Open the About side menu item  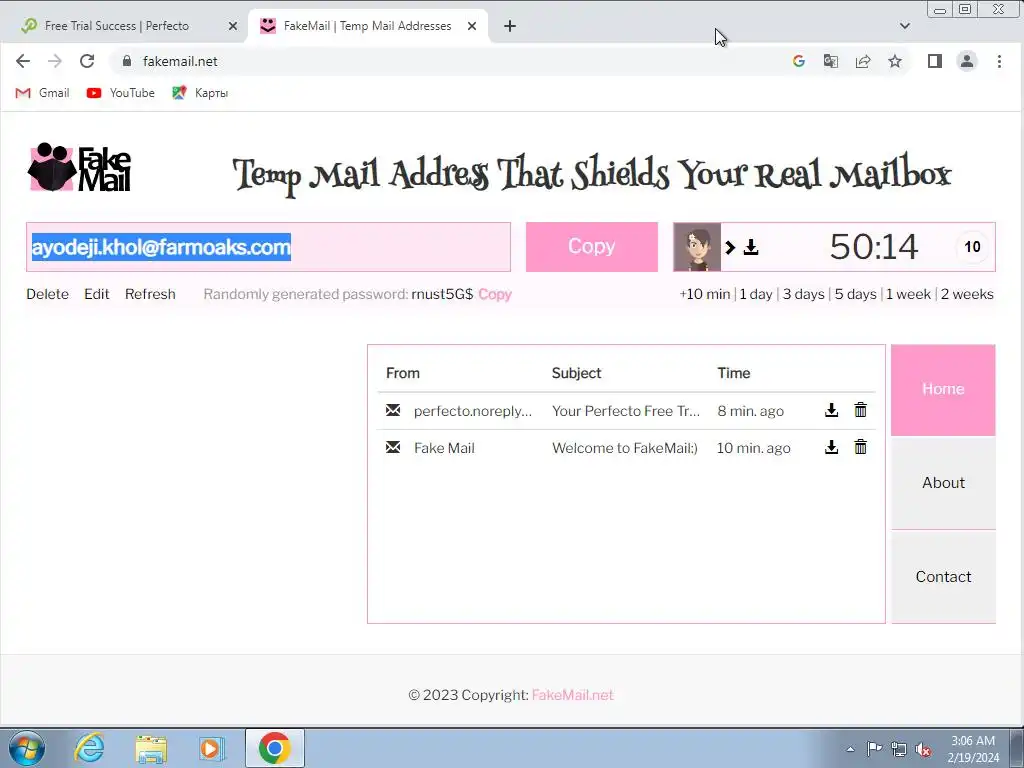(943, 483)
